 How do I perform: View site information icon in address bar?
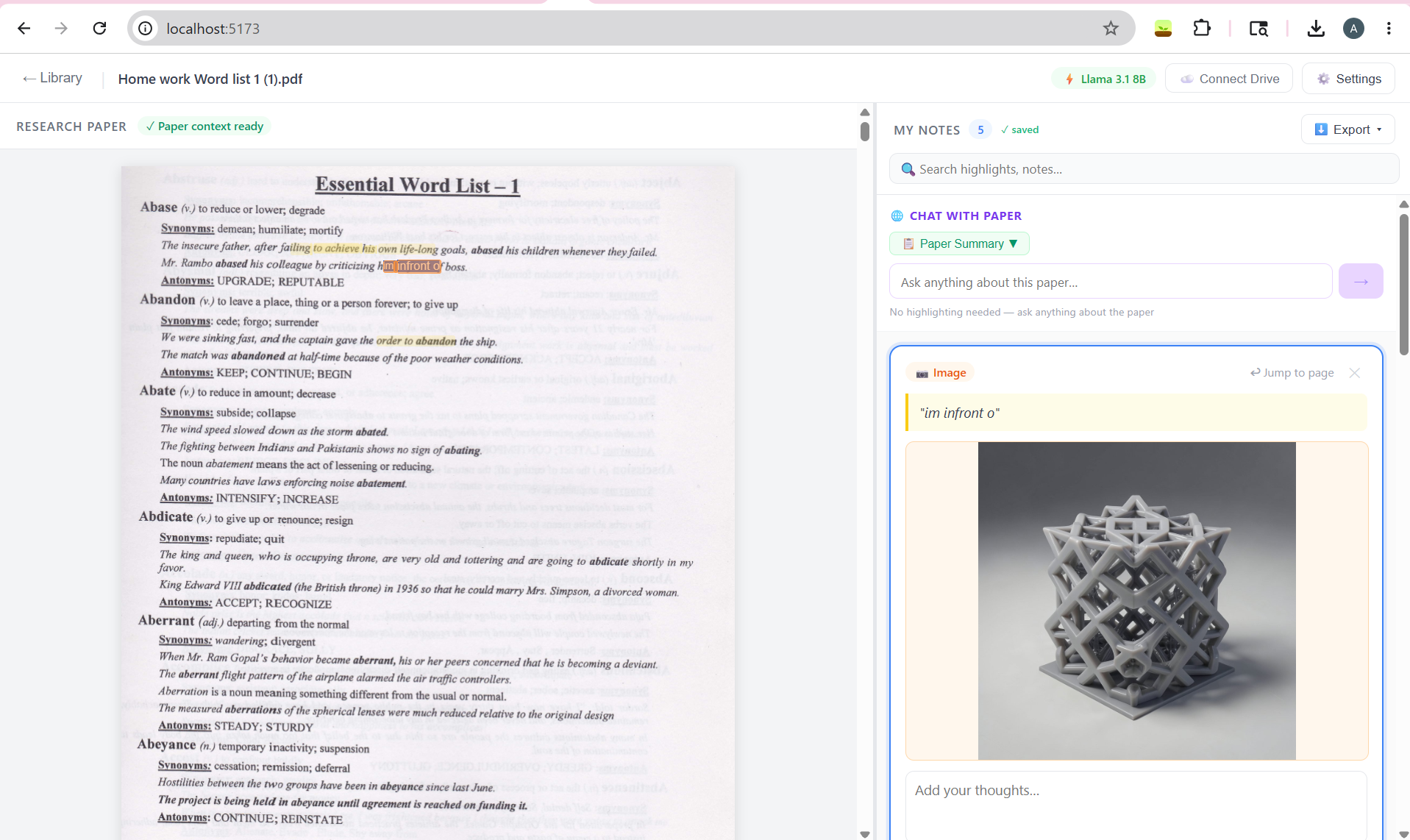pyautogui.click(x=146, y=28)
